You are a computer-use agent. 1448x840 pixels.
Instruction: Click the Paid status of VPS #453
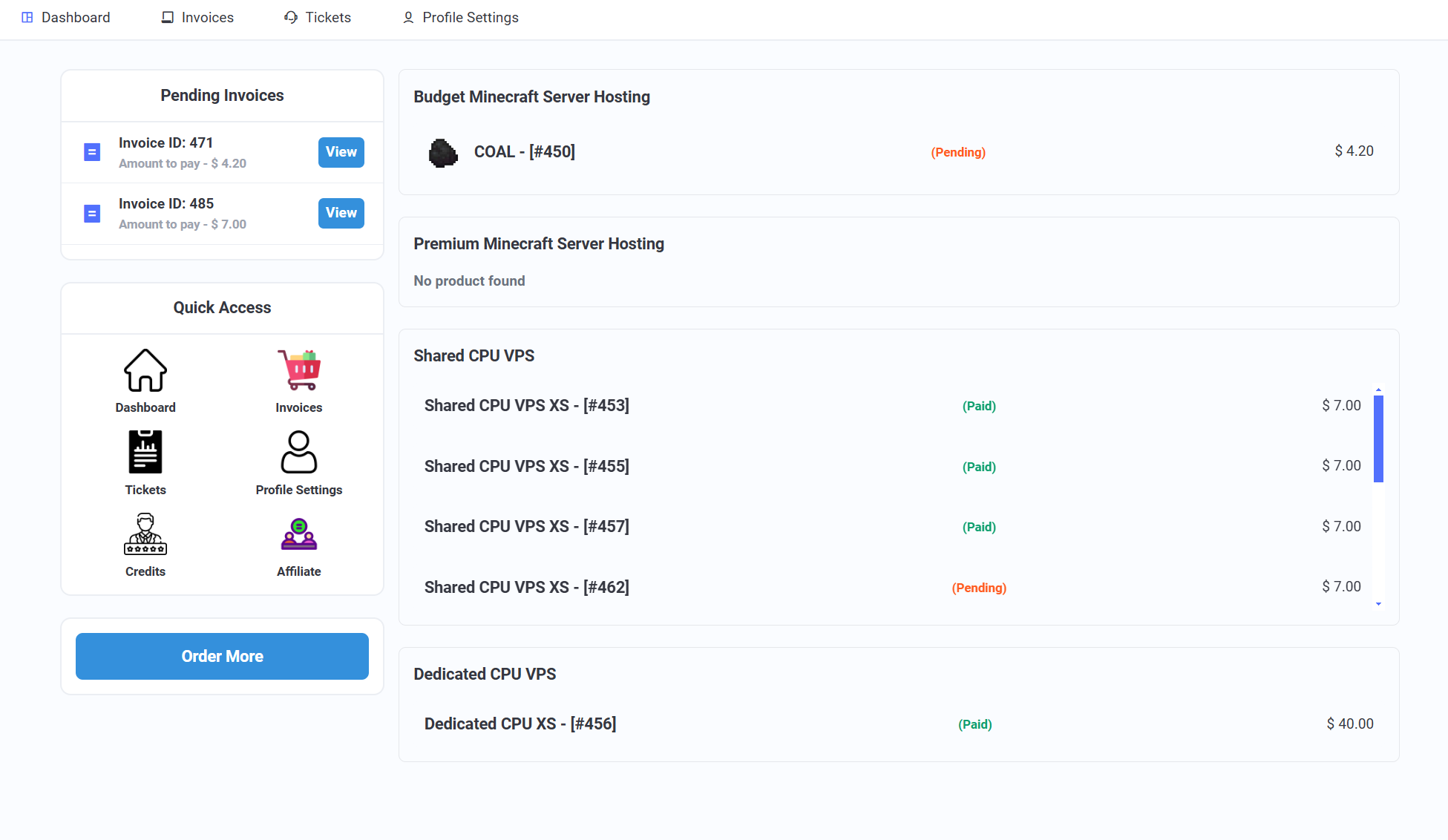coord(979,406)
